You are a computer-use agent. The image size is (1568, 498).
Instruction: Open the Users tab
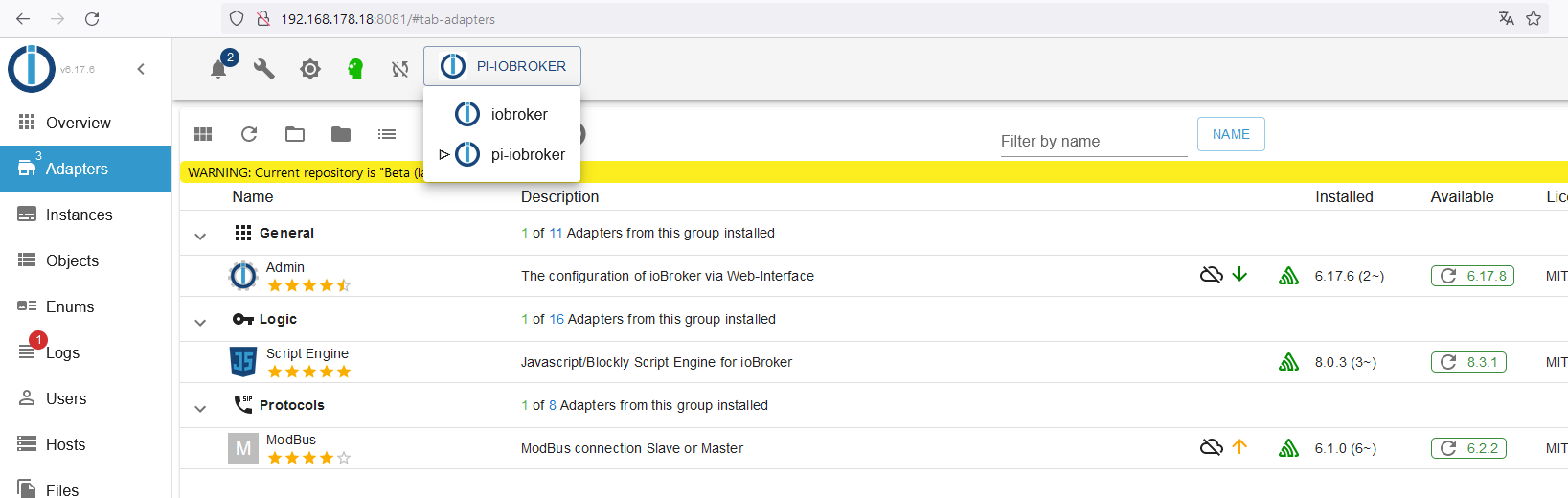click(85, 398)
